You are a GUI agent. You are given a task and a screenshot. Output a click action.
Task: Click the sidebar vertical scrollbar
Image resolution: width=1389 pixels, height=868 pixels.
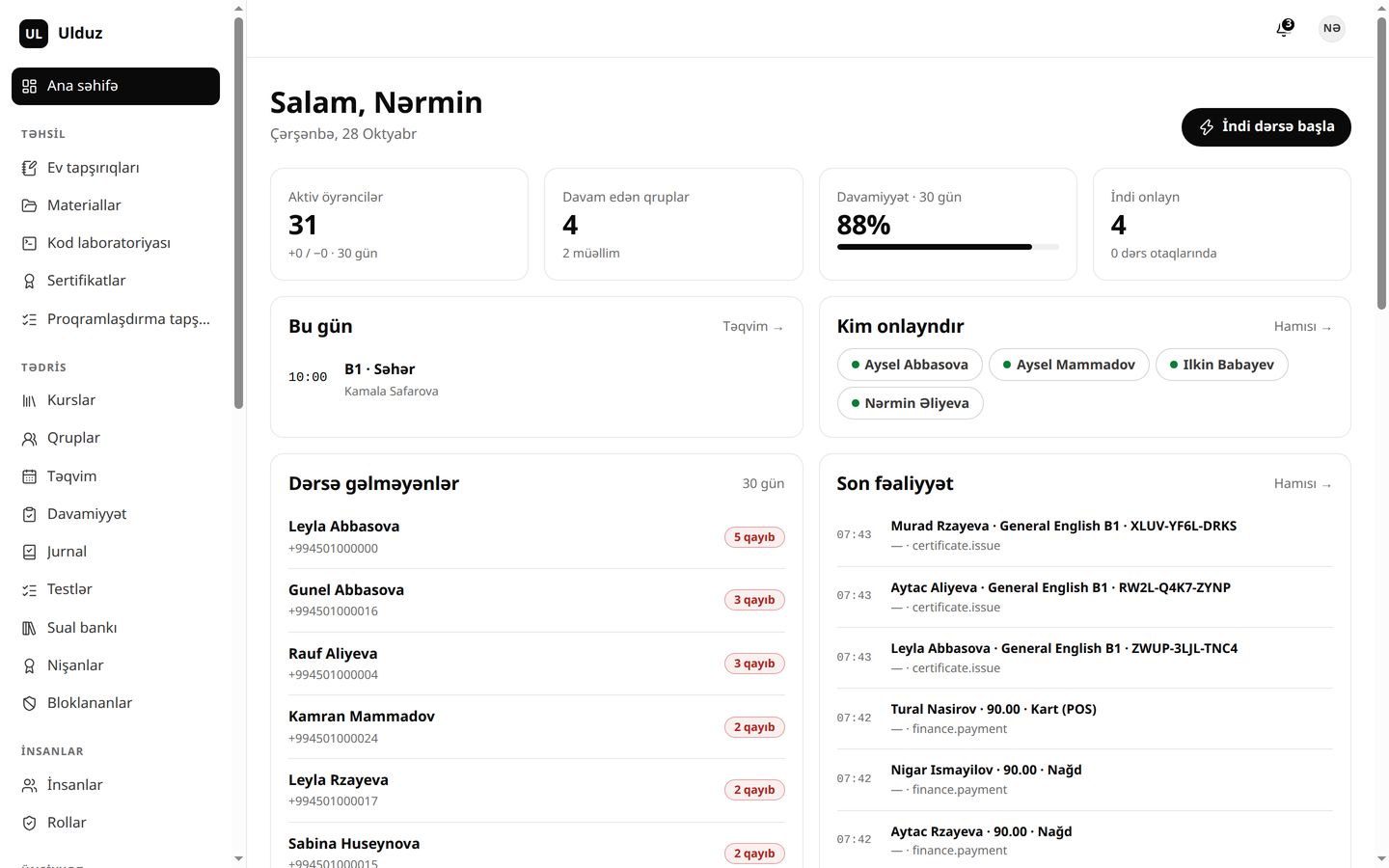tap(238, 212)
